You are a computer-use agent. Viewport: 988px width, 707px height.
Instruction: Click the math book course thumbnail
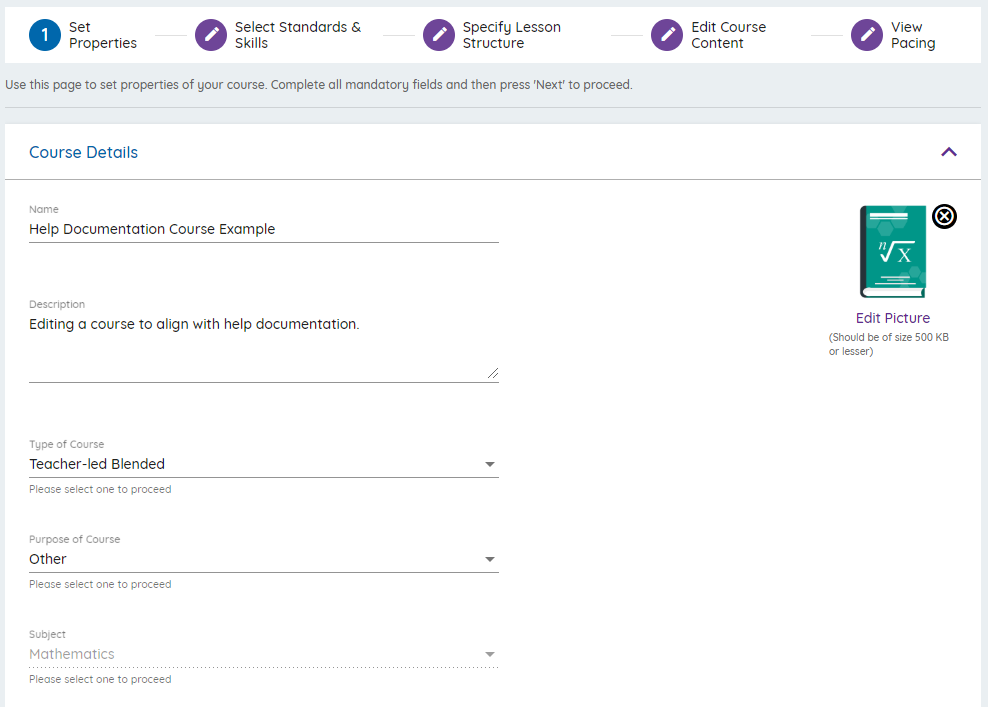893,251
